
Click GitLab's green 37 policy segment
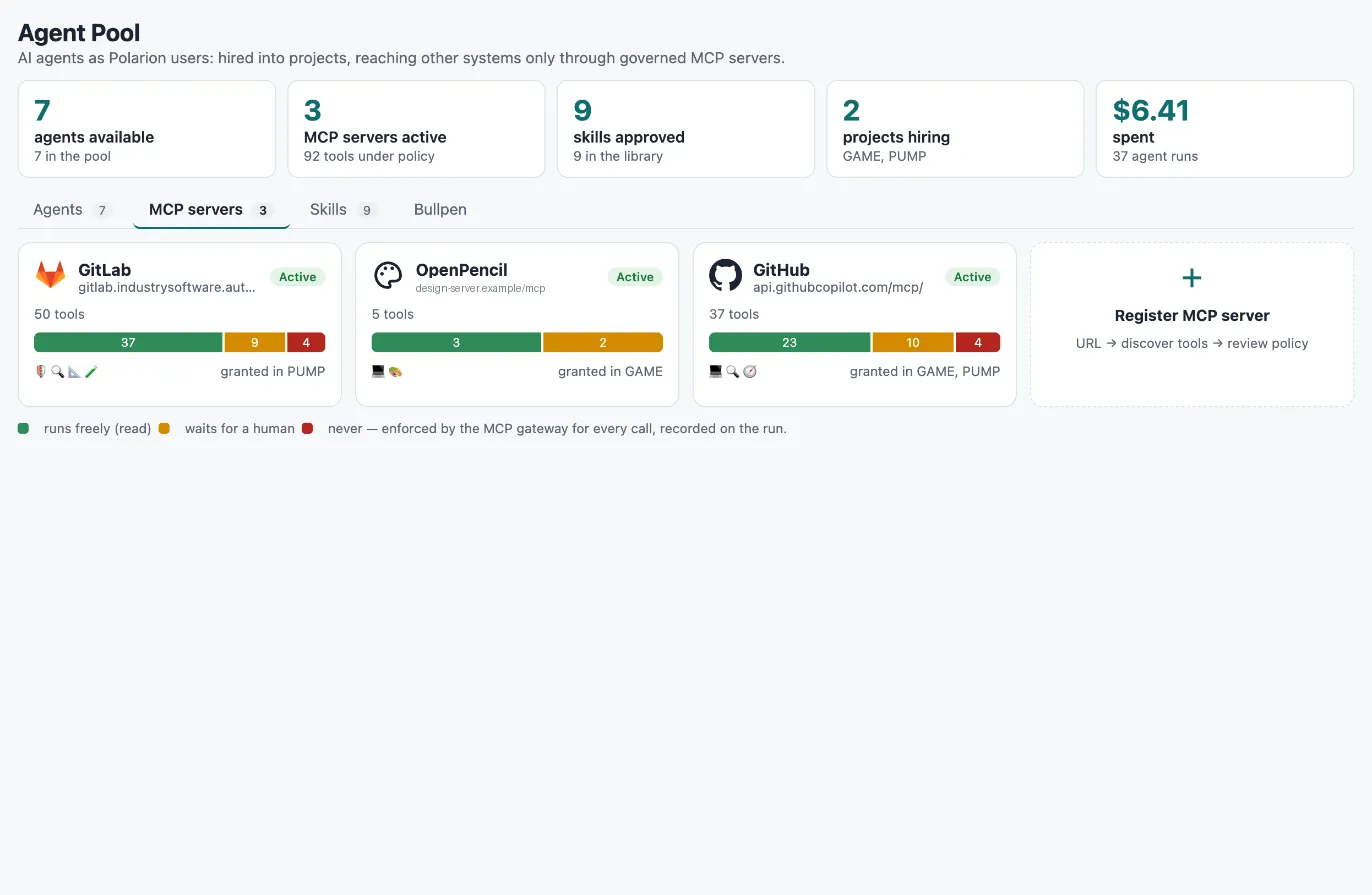pyautogui.click(x=128, y=342)
